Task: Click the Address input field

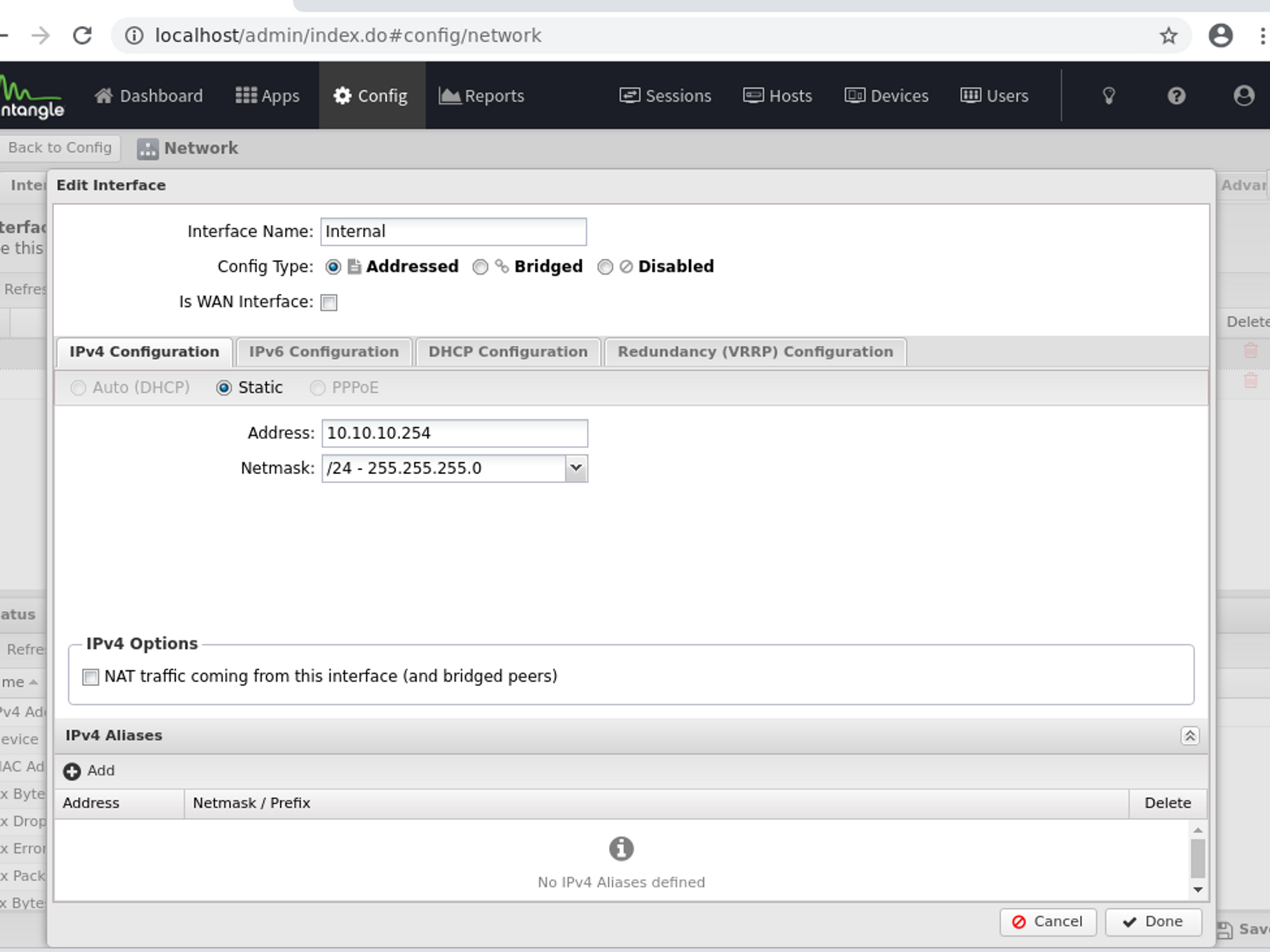Action: pos(454,433)
